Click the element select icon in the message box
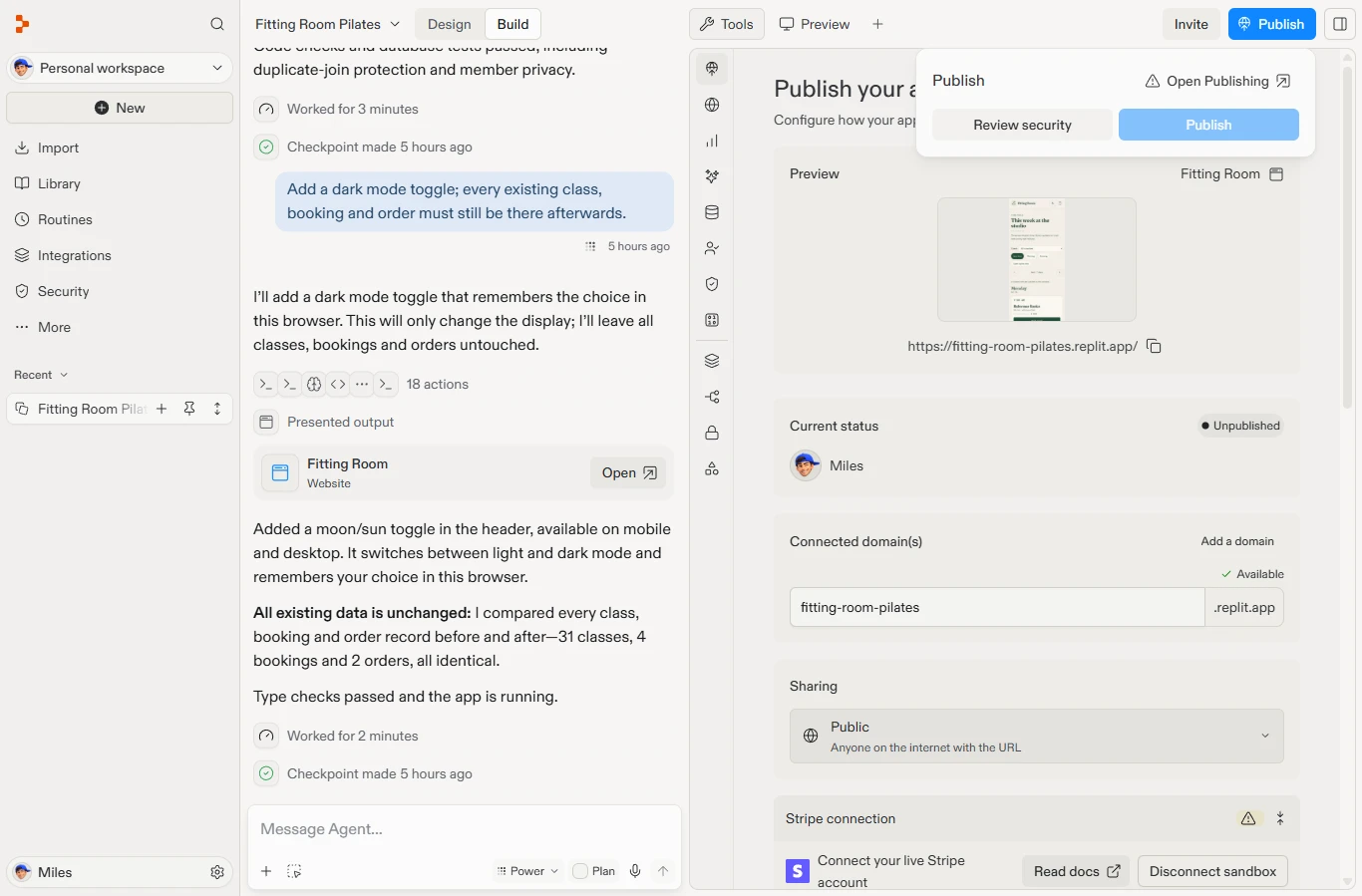This screenshot has height=896, width=1362. click(x=294, y=871)
